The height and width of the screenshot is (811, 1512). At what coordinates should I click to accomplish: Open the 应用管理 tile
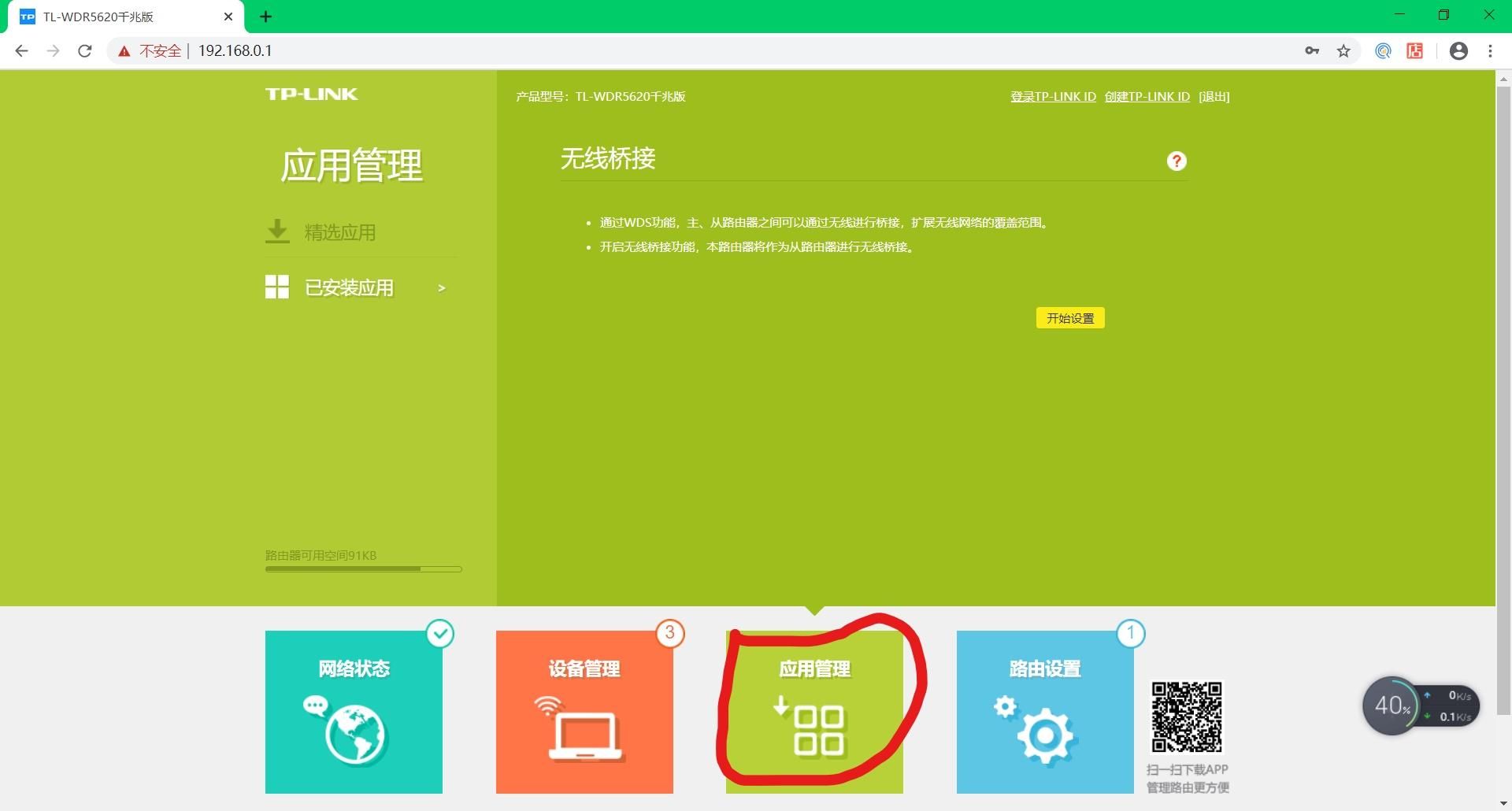(814, 712)
